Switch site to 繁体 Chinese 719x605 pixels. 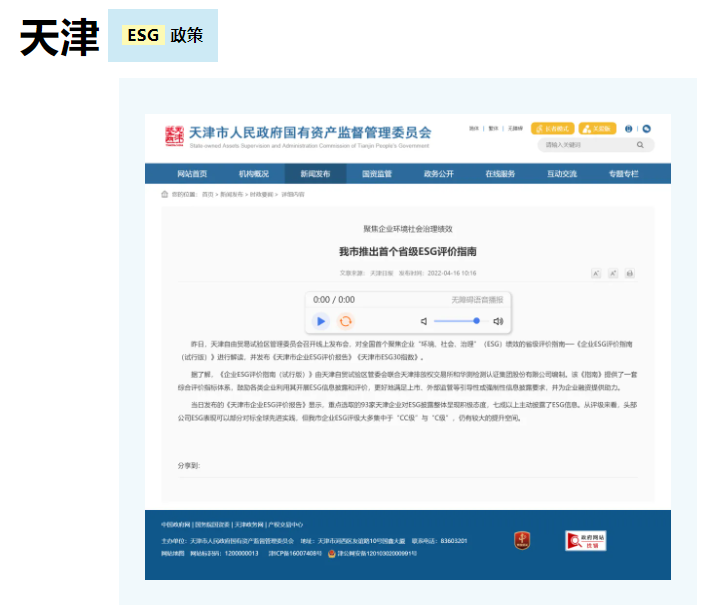[493, 128]
